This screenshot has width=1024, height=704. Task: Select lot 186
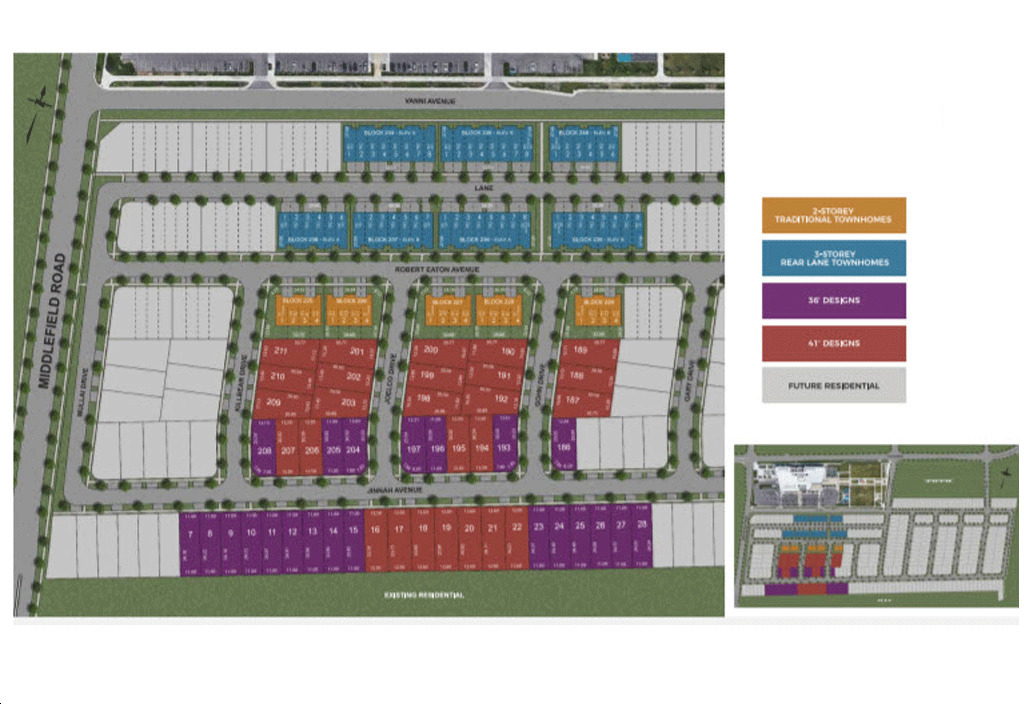pyautogui.click(x=562, y=451)
